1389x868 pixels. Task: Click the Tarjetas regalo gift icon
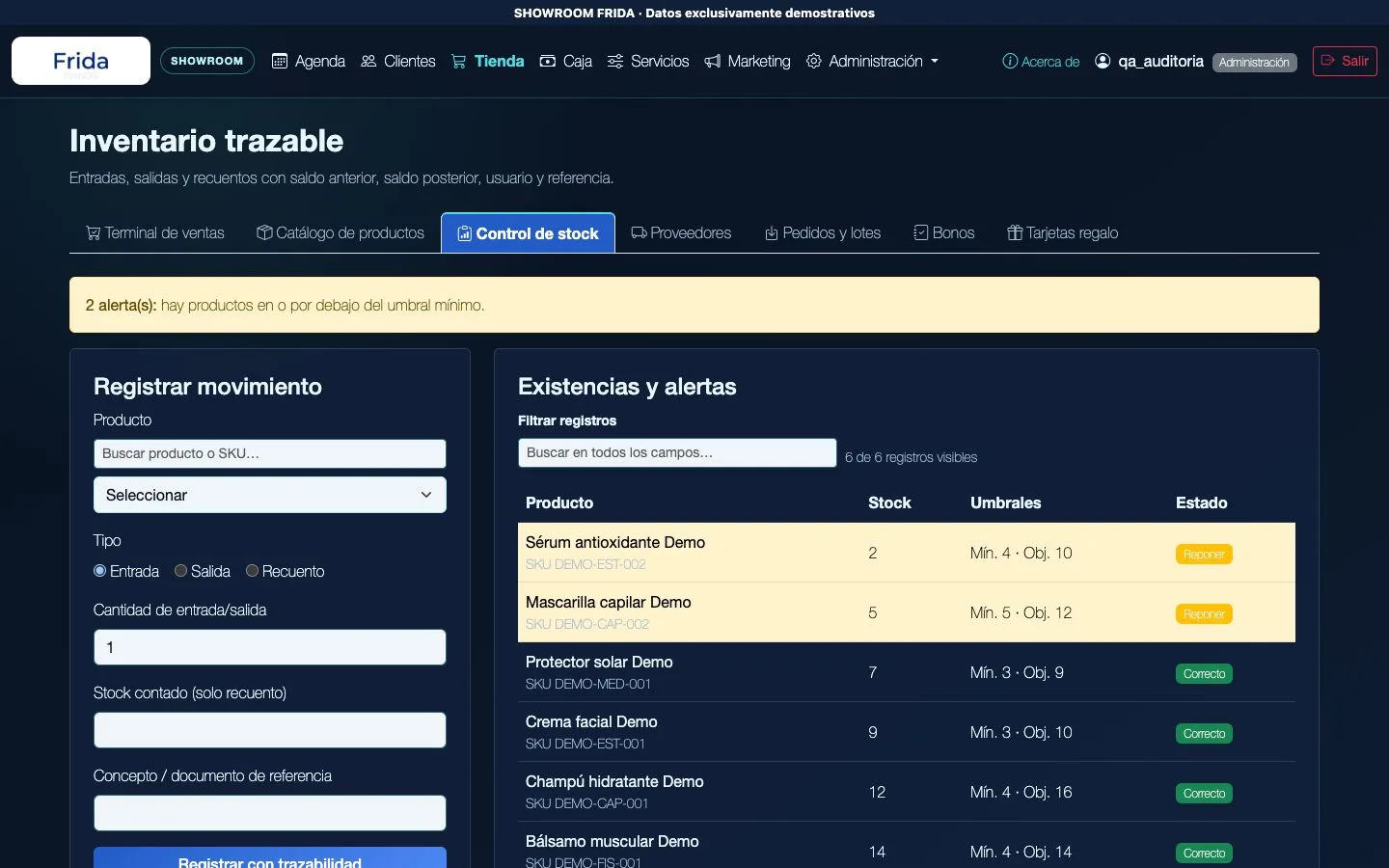click(x=1015, y=232)
